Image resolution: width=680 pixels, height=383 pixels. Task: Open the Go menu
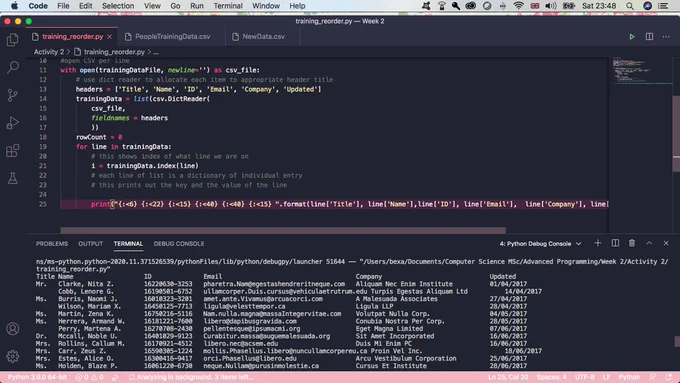(175, 6)
